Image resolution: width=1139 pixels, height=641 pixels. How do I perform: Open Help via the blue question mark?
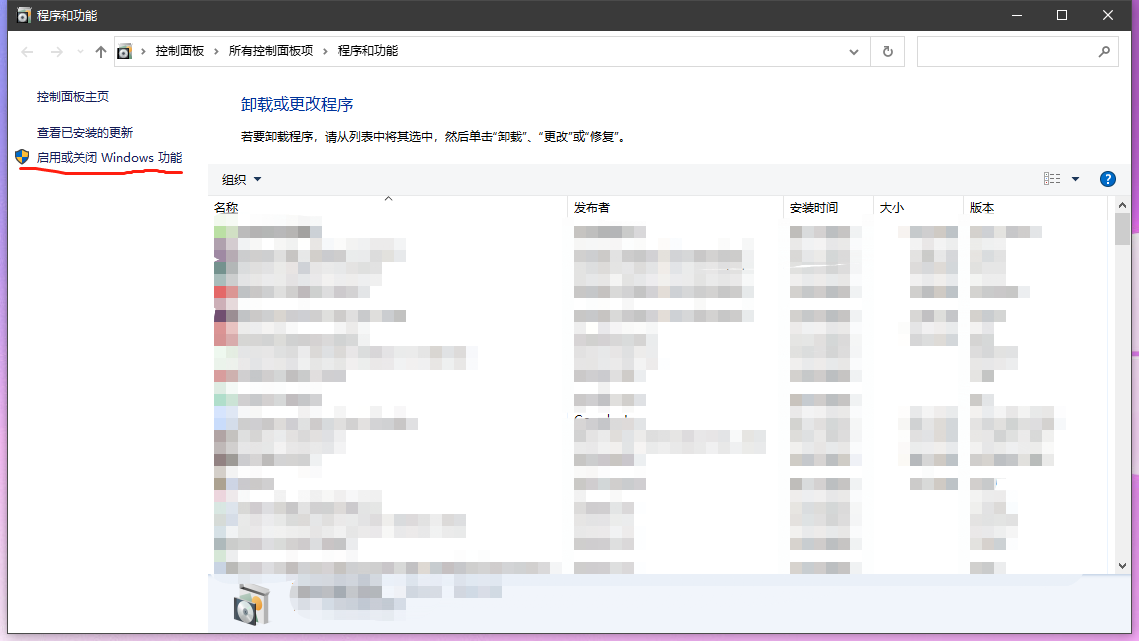[x=1107, y=179]
